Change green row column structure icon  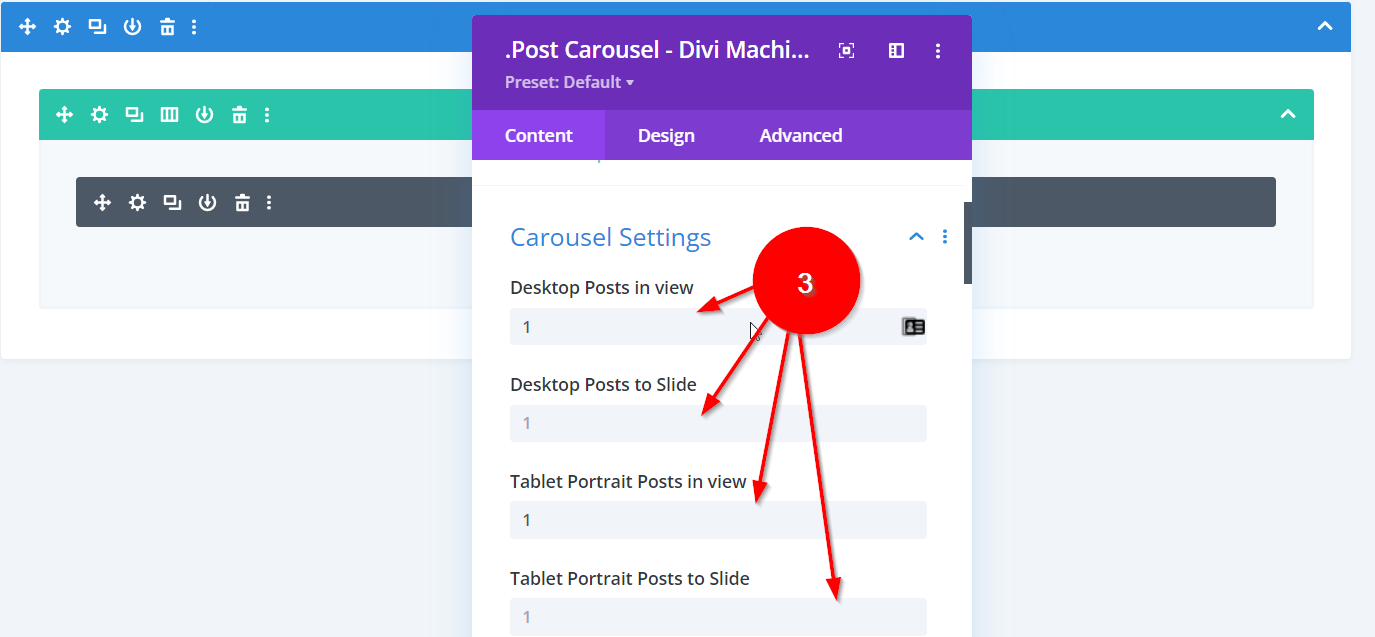169,115
